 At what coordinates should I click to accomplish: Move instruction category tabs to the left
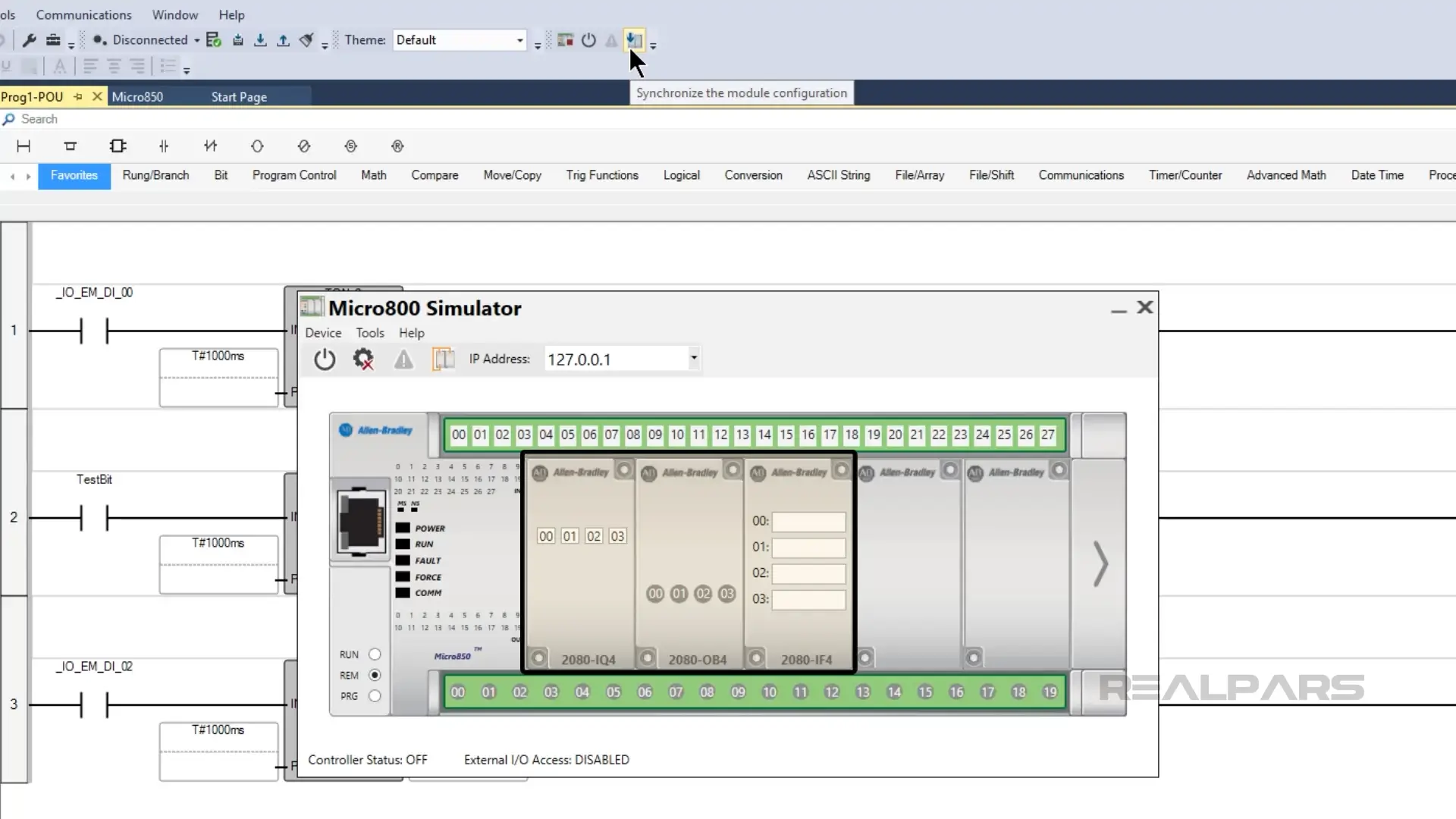(12, 176)
